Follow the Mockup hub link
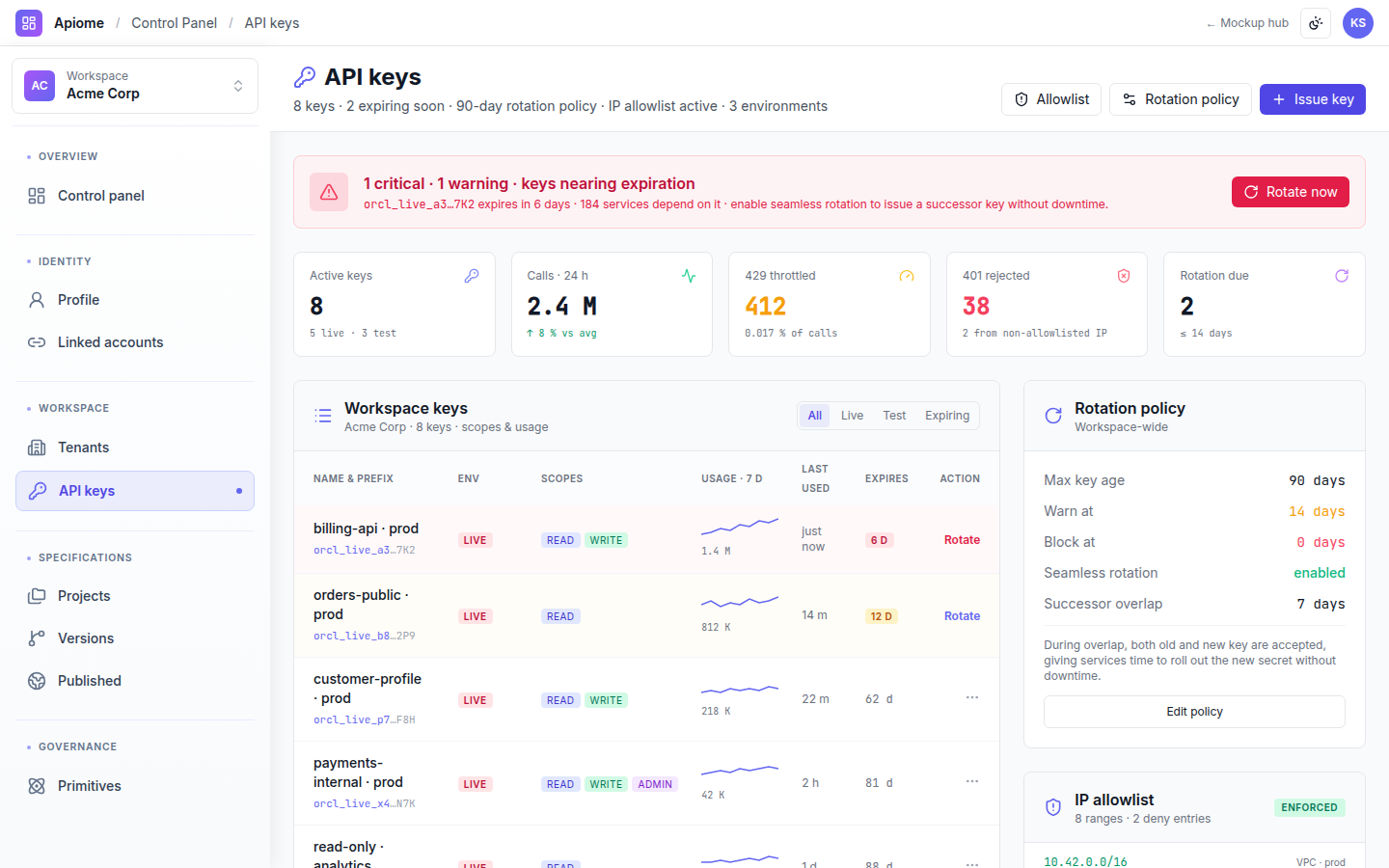The height and width of the screenshot is (868, 1389). [1247, 23]
